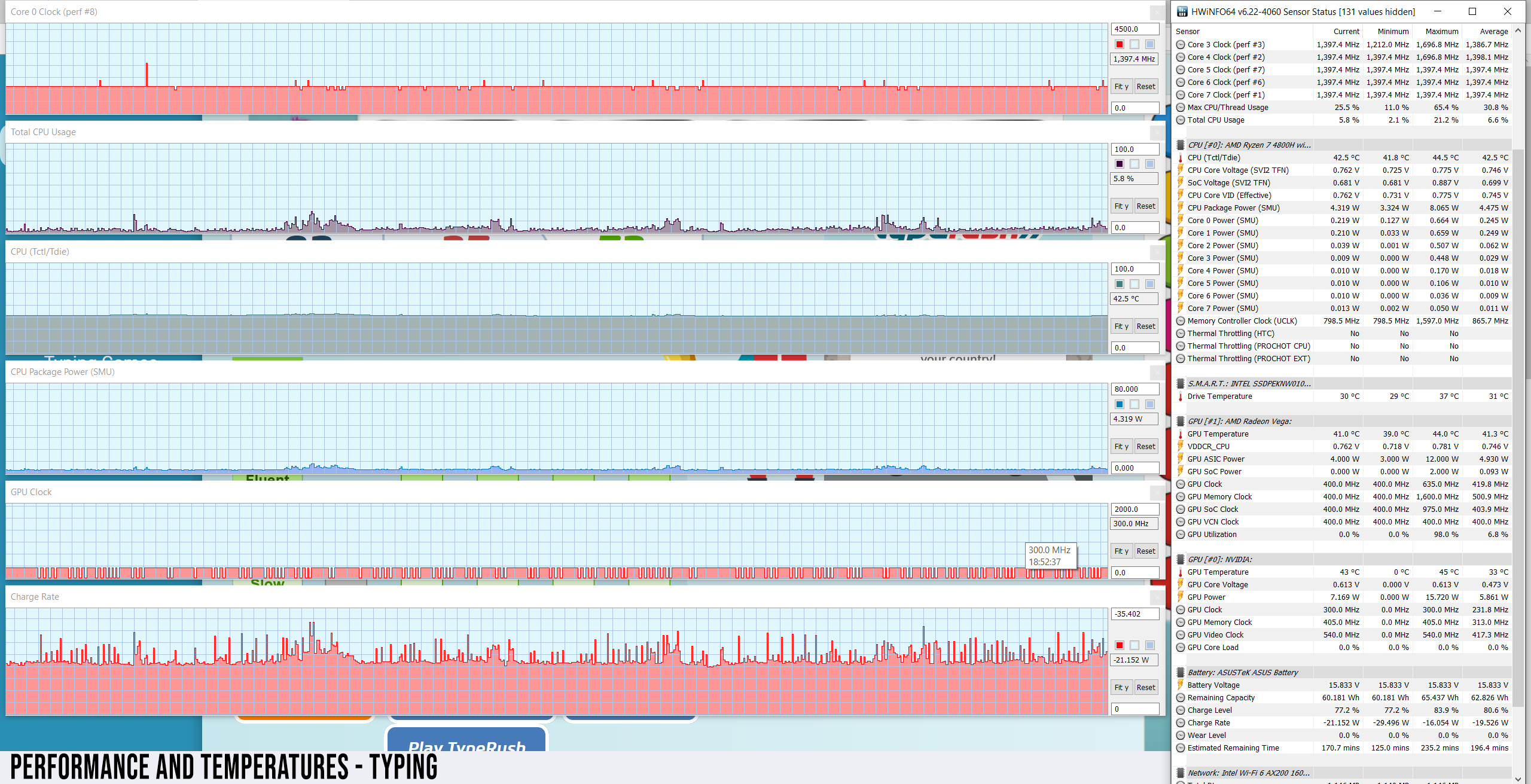The height and width of the screenshot is (784, 1531).
Task: Click the thermometer icon of Drive Temperature row
Action: point(1181,396)
